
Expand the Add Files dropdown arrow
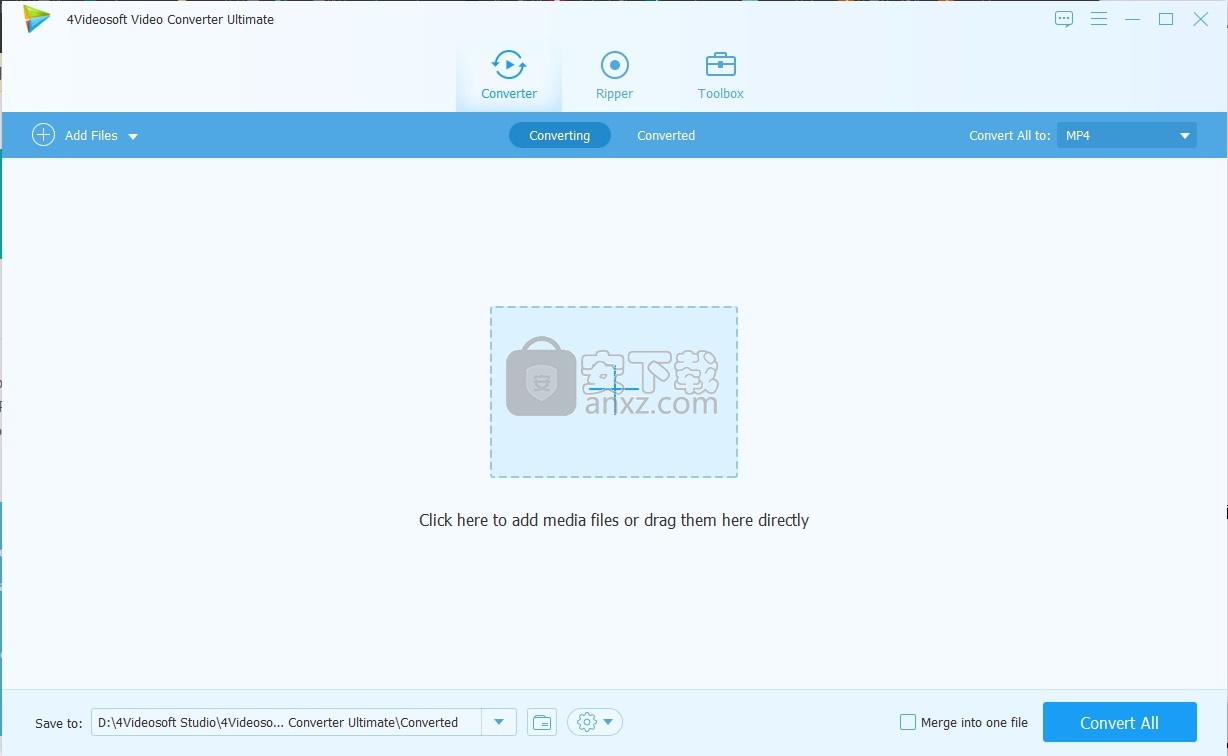coord(133,136)
